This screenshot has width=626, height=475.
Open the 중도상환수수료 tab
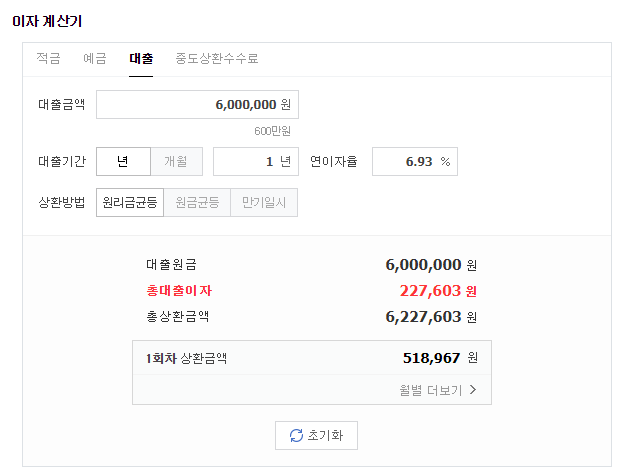coord(217,58)
